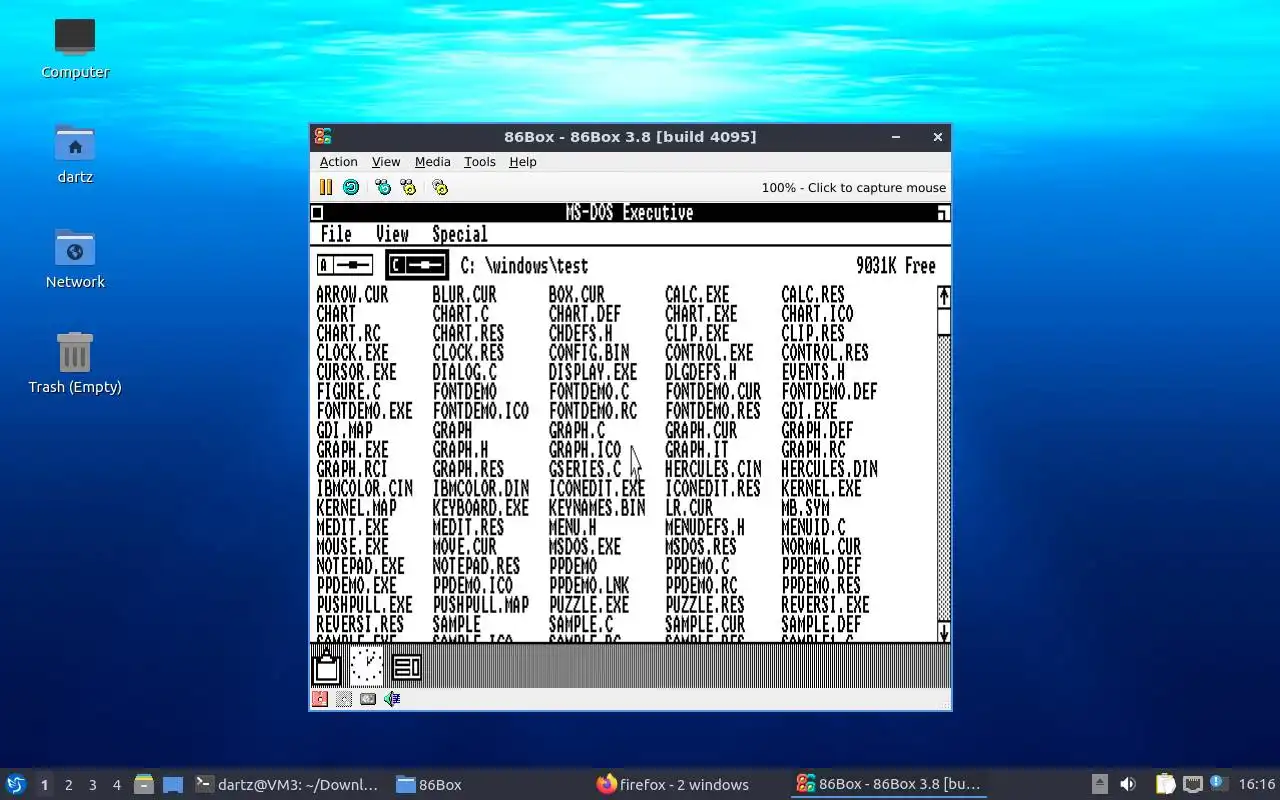Open the 86Box folder taskbar item
The image size is (1280, 800).
430,785
